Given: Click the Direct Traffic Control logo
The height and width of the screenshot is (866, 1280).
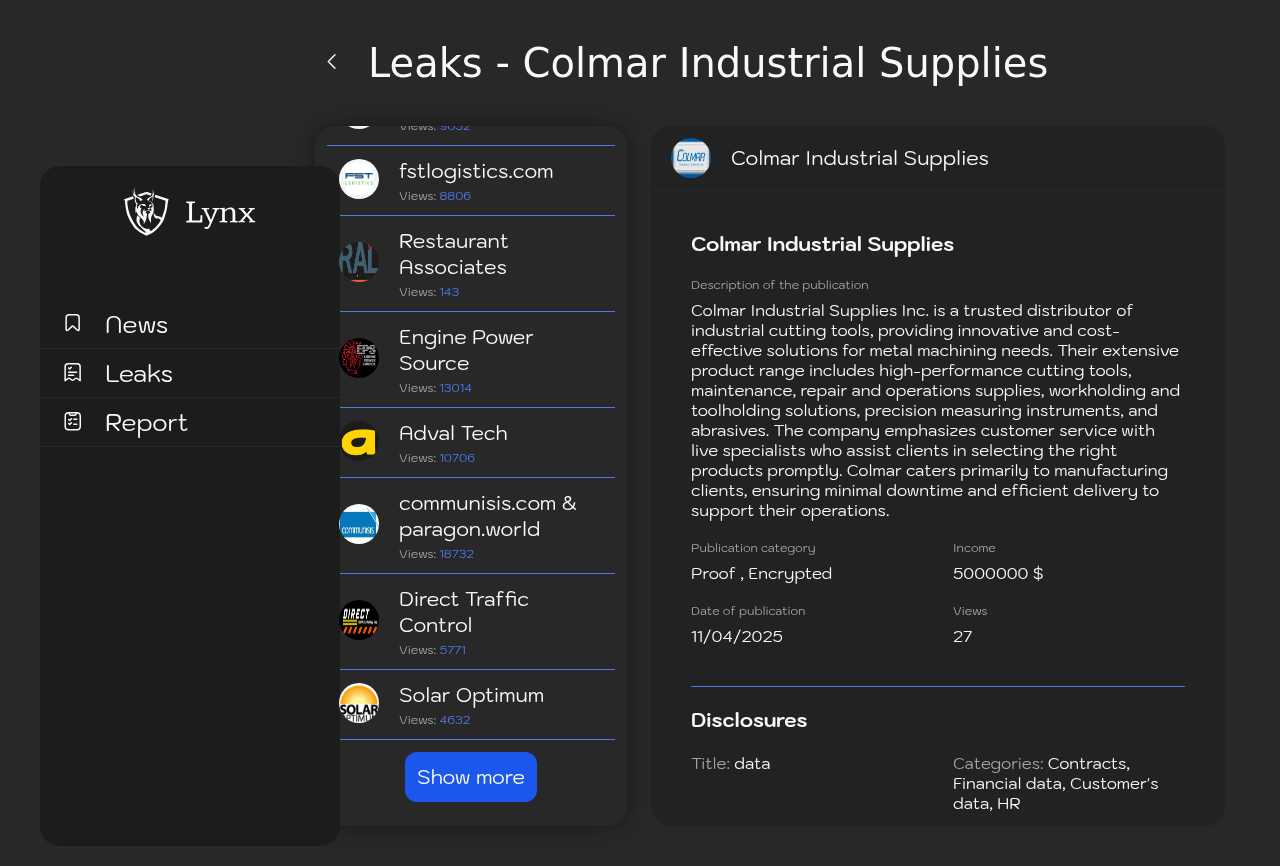Looking at the screenshot, I should 359,620.
